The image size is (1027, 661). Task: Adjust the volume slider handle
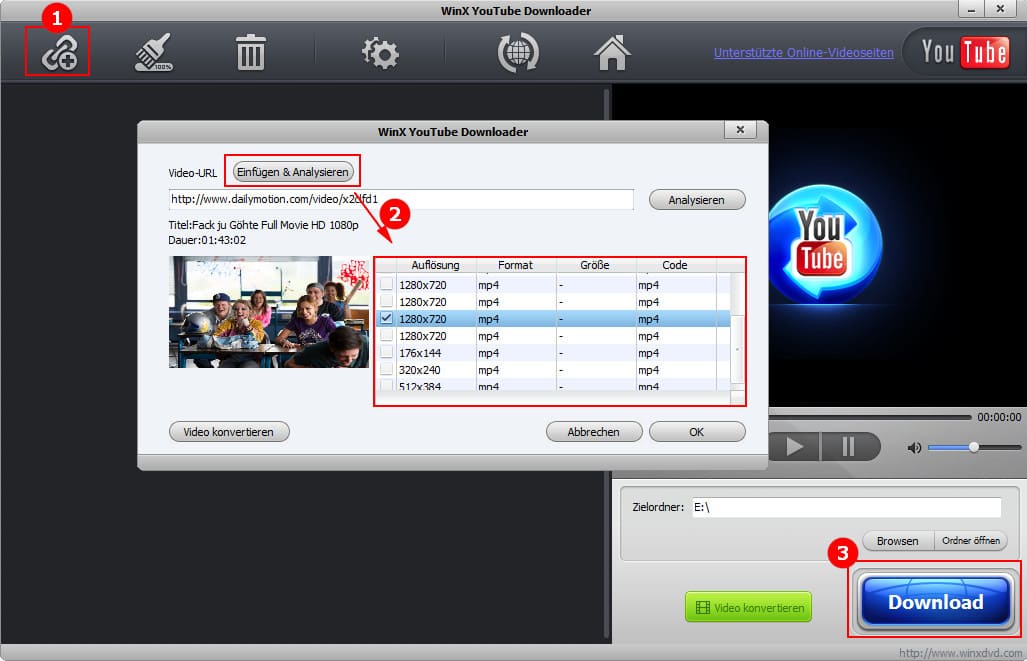[x=974, y=447]
